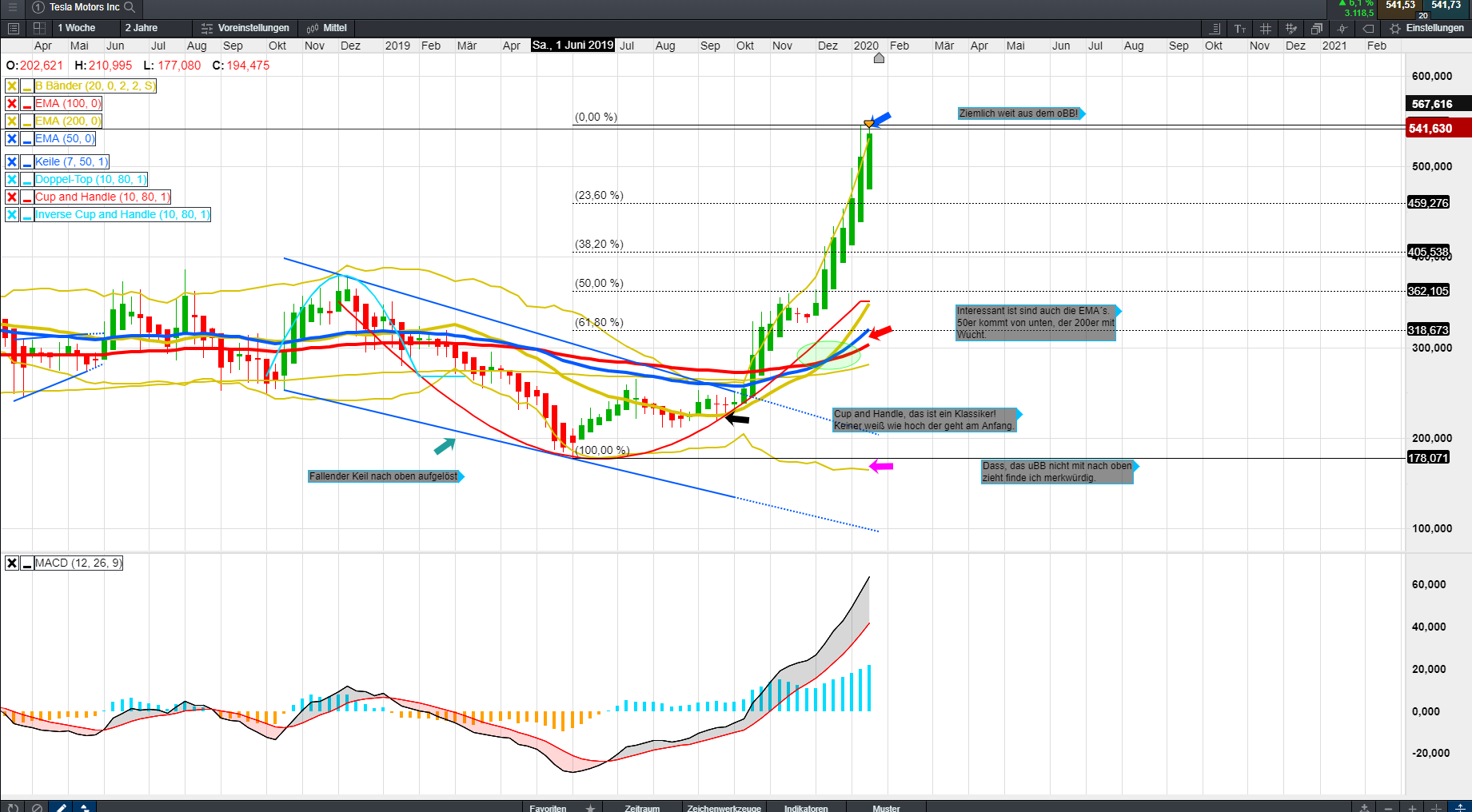
Task: Click the price scale alignment icon
Action: pos(1215,28)
